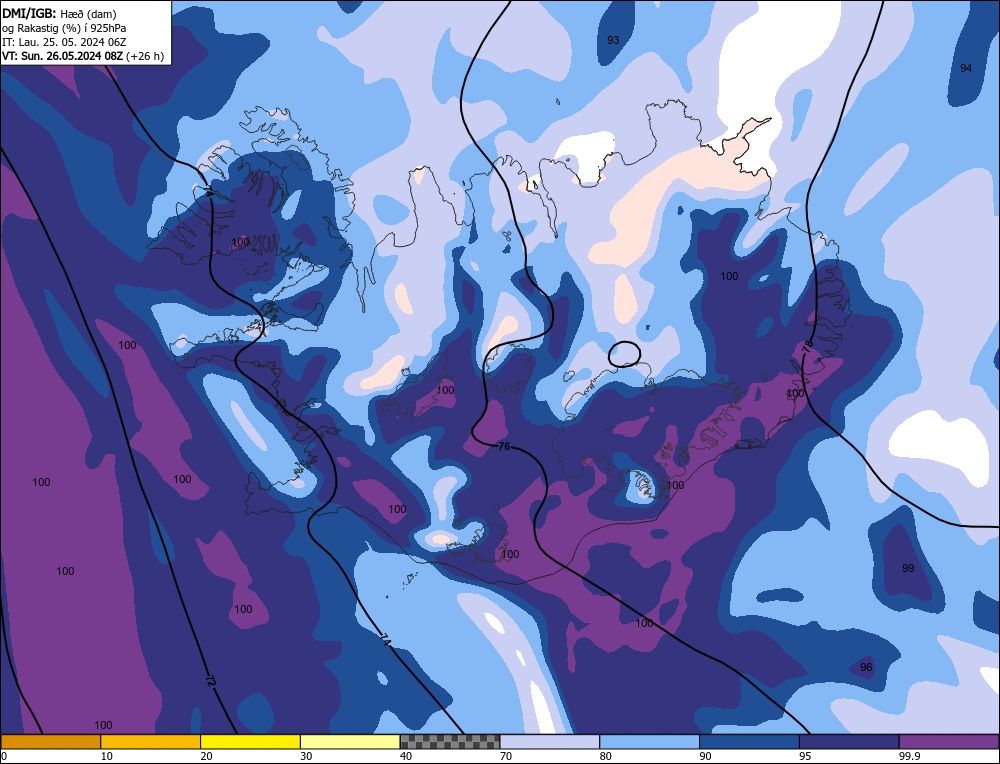Click the dark orange 0–10 legend swatch

[50, 741]
